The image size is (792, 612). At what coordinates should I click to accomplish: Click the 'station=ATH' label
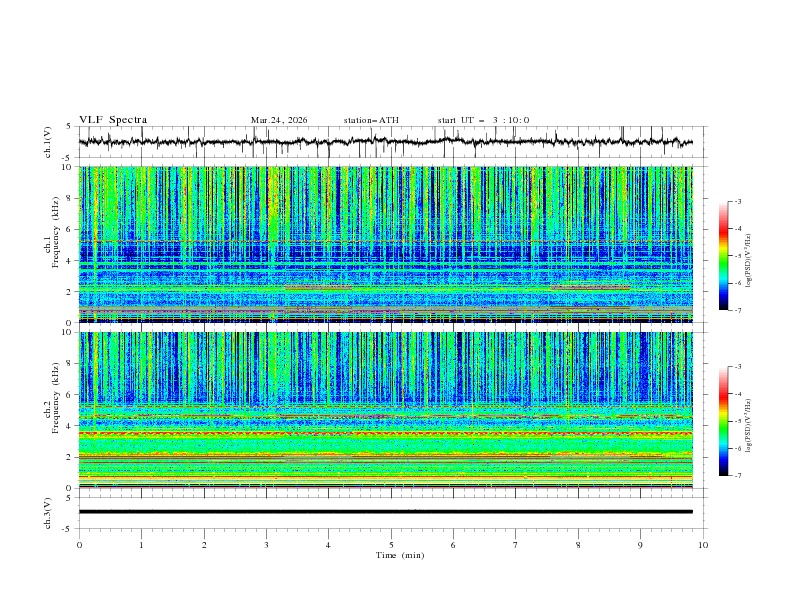coord(371,120)
